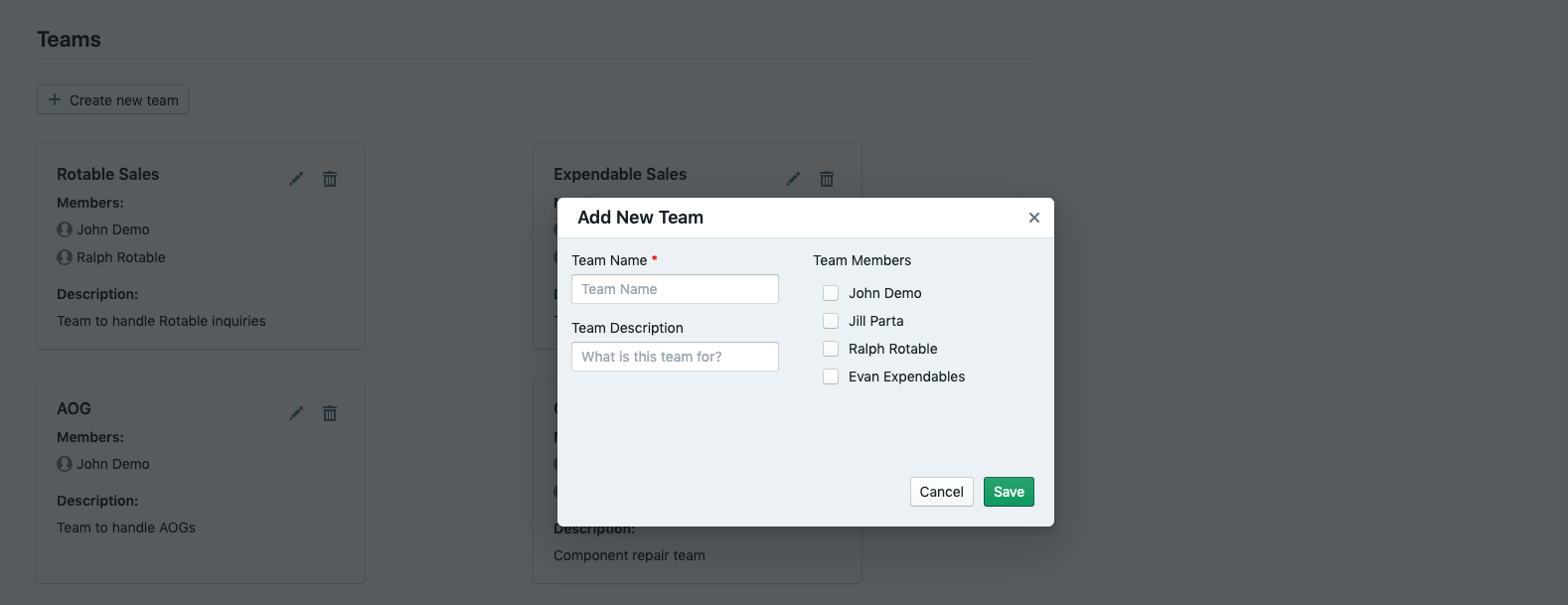Select Ralph Rotable in Rotable Sales card

click(x=111, y=257)
